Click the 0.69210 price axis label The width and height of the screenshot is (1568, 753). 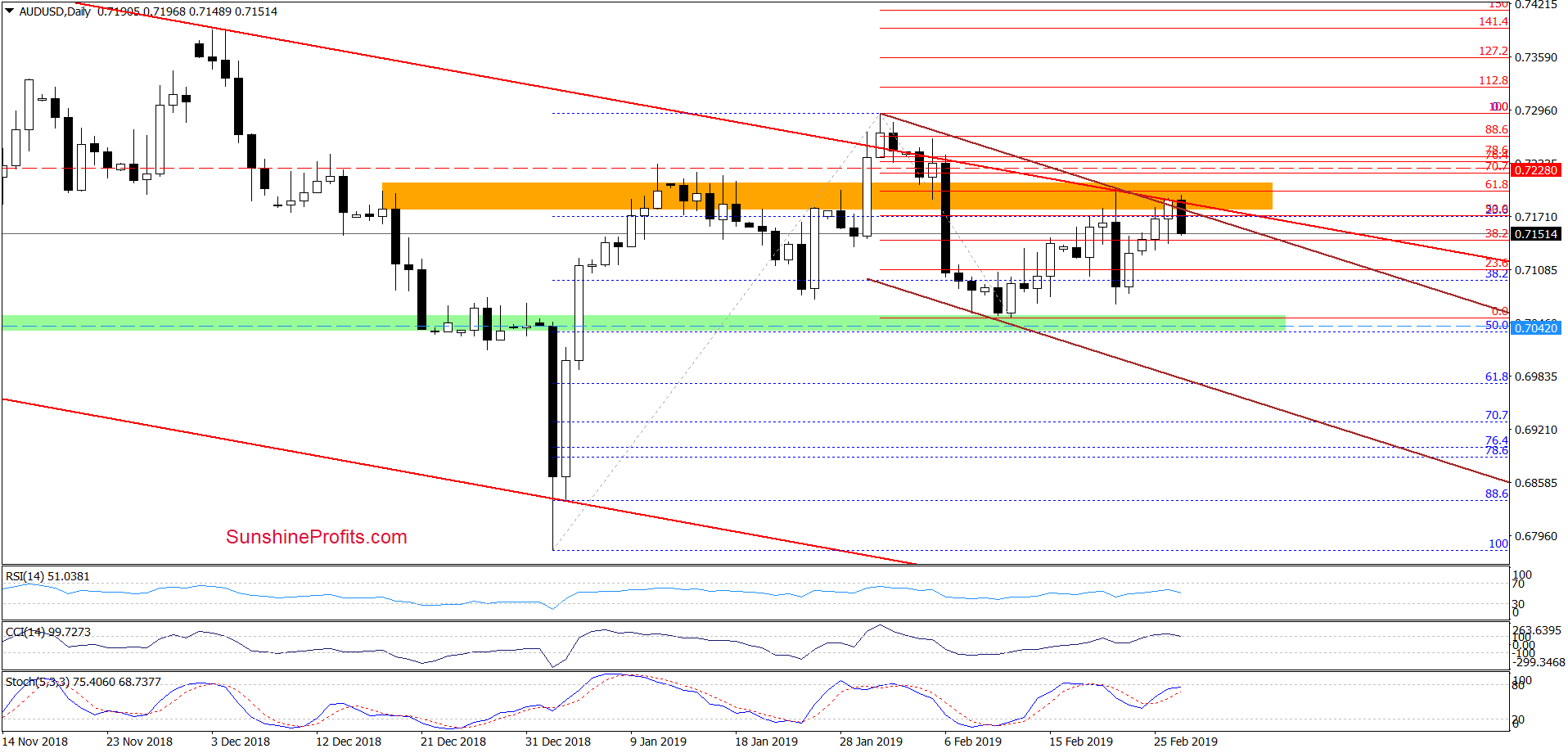pyautogui.click(x=1536, y=430)
